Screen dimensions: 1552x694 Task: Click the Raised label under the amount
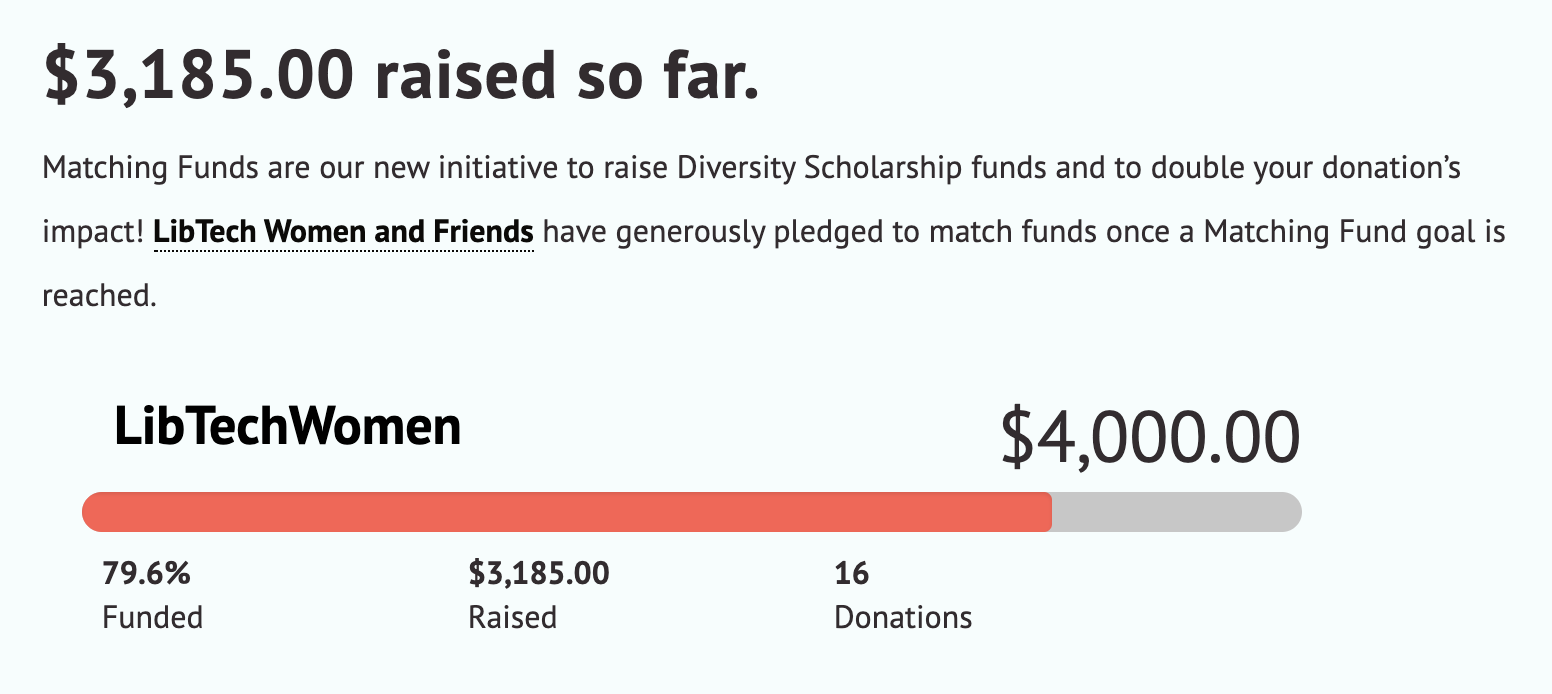pyautogui.click(x=512, y=617)
